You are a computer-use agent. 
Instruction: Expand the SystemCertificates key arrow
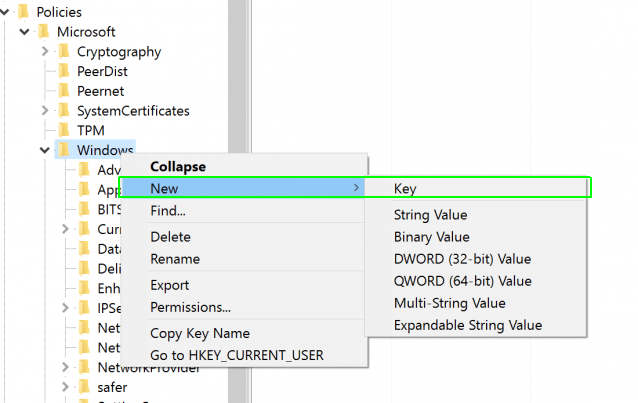[45, 111]
